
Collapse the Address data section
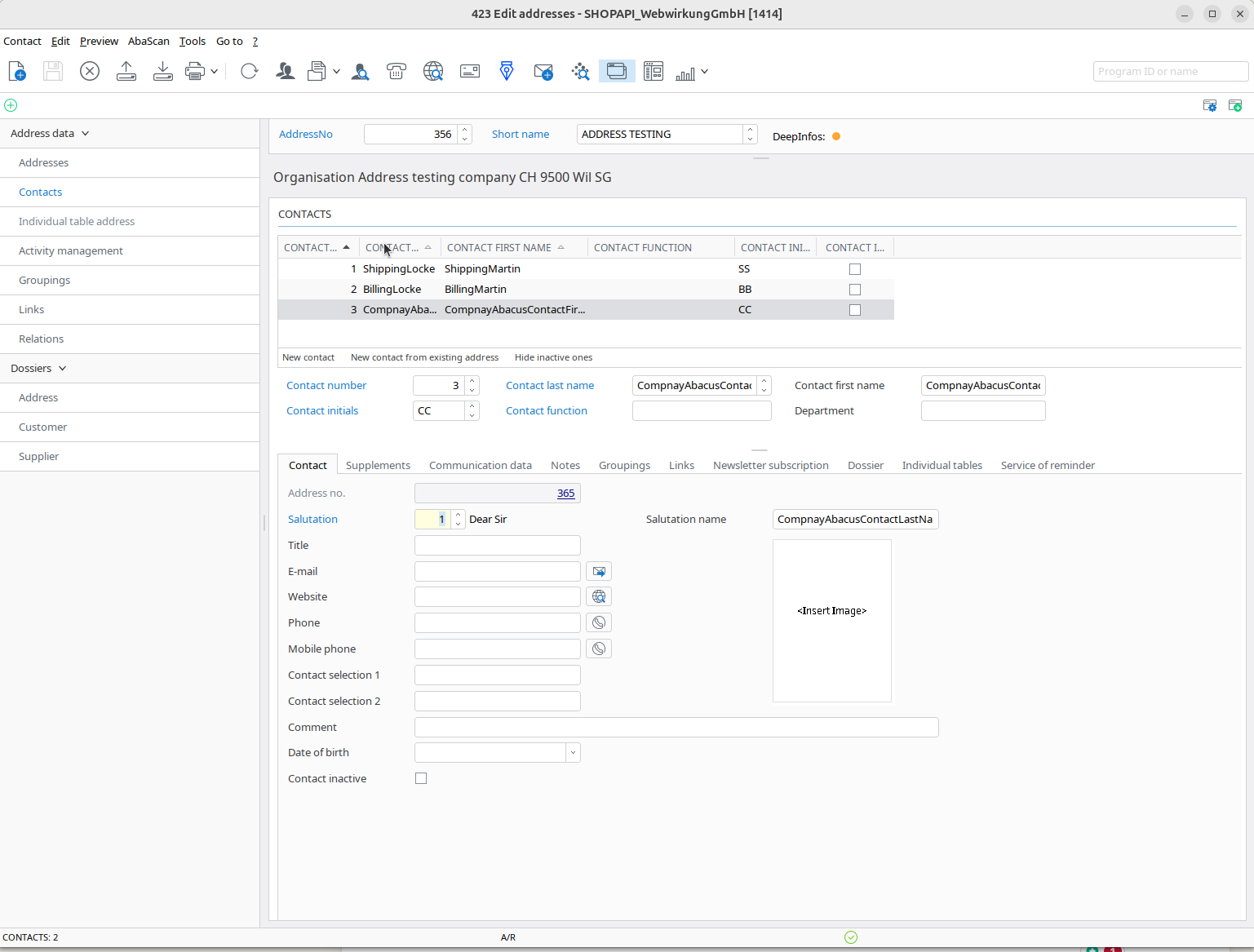[85, 134]
